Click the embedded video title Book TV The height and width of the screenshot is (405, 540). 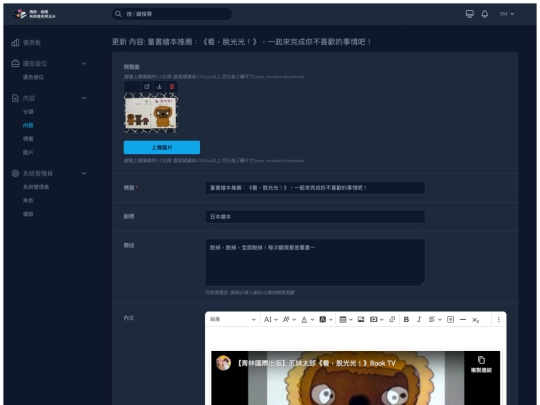coord(316,363)
